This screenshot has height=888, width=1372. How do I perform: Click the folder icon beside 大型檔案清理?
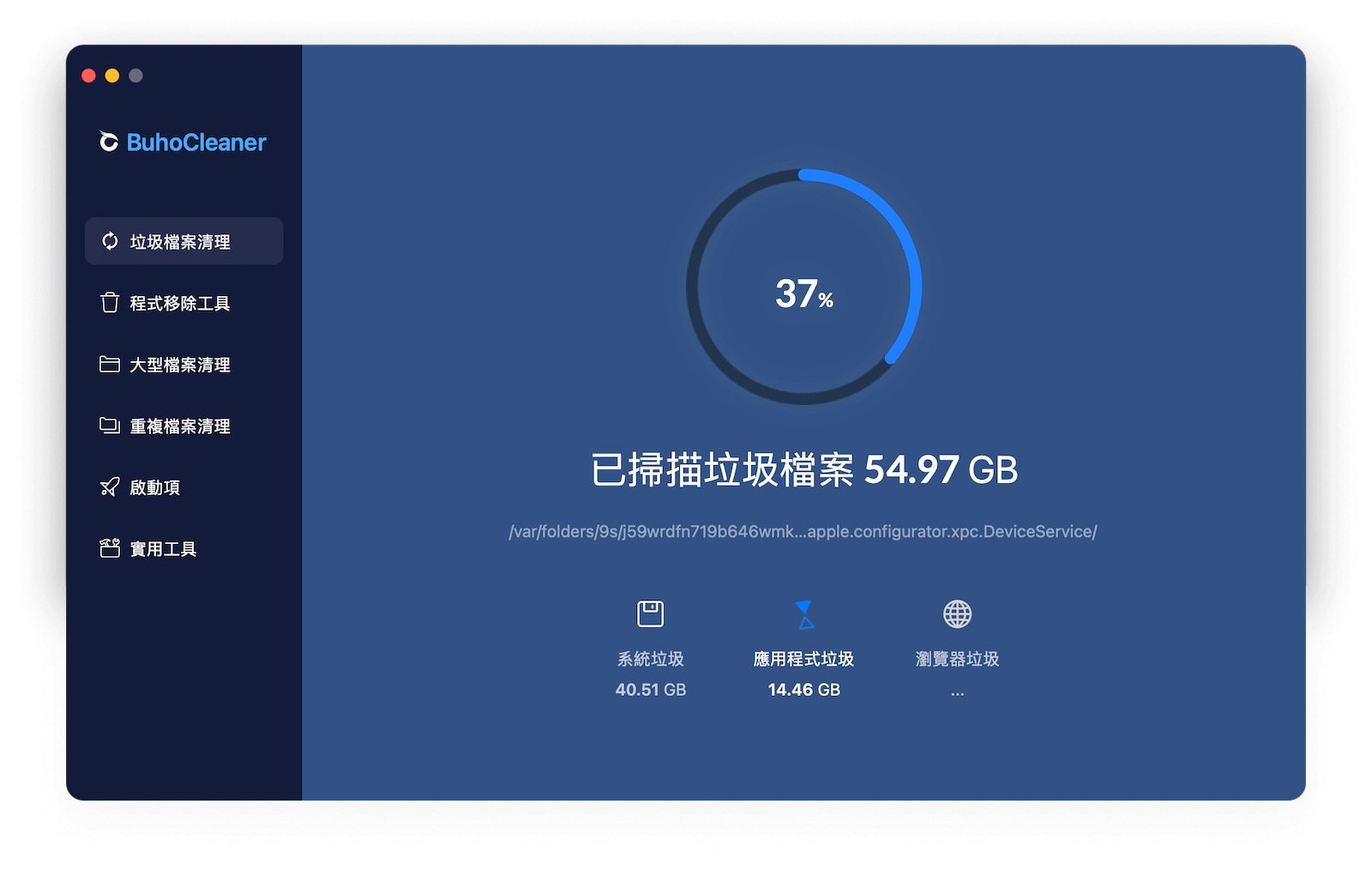[110, 365]
